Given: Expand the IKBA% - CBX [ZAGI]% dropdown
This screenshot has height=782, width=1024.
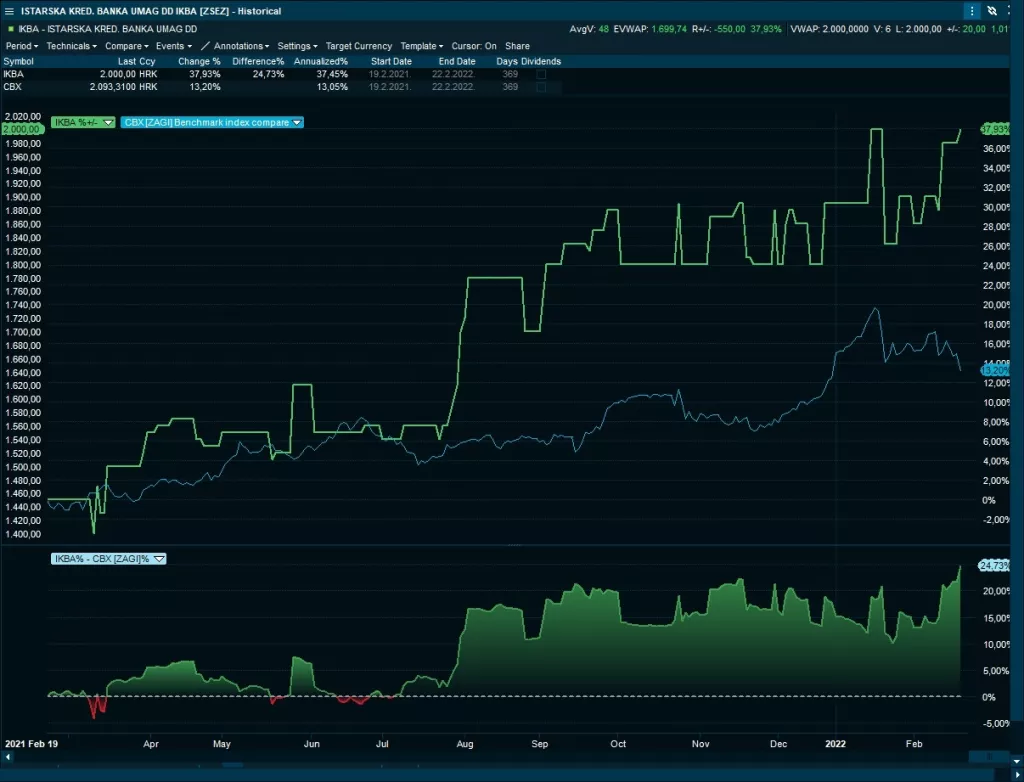Looking at the screenshot, I should tap(159, 559).
